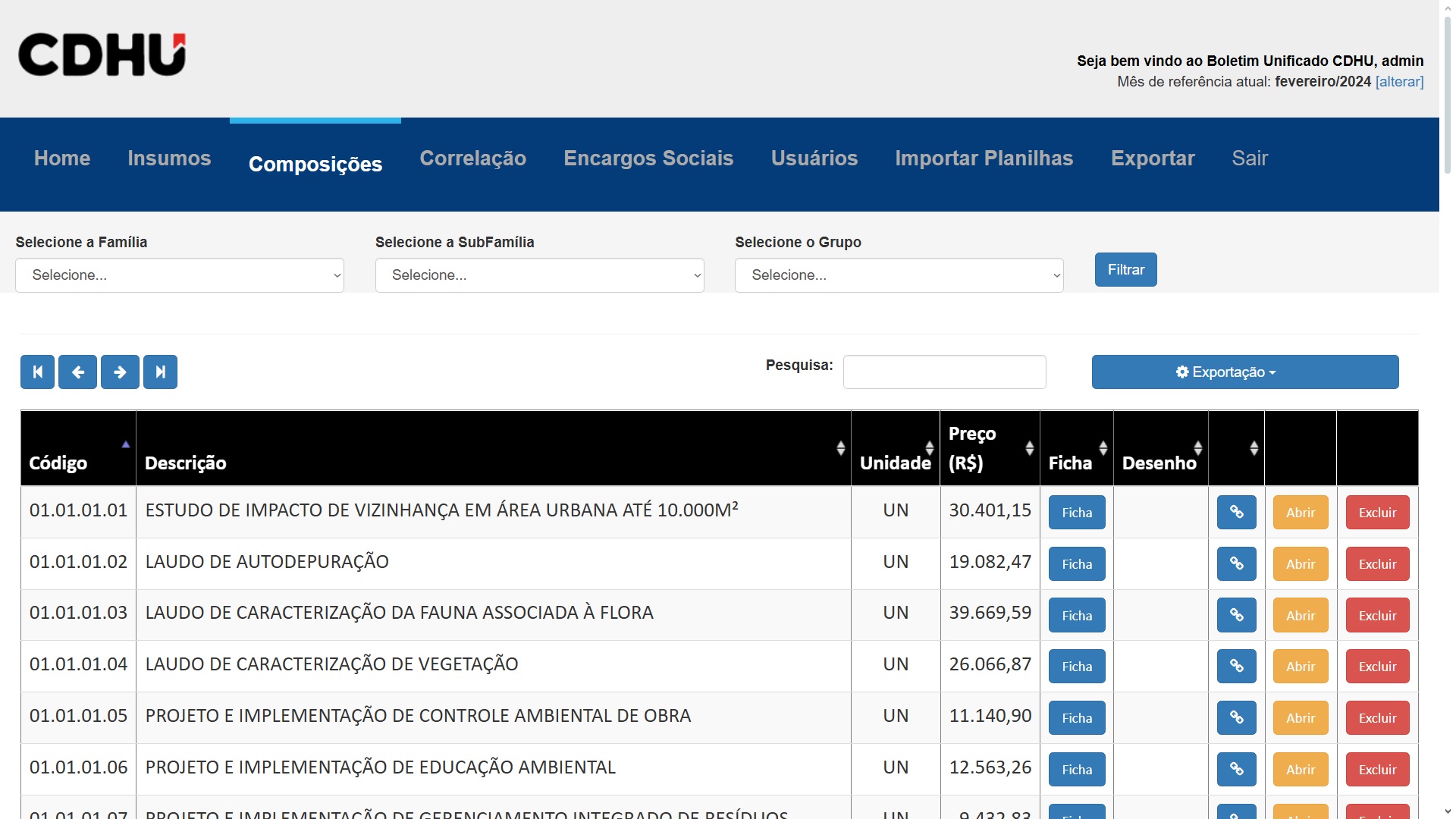Viewport: 1456px width, 819px height.
Task: Go to first page of results
Action: pos(37,372)
